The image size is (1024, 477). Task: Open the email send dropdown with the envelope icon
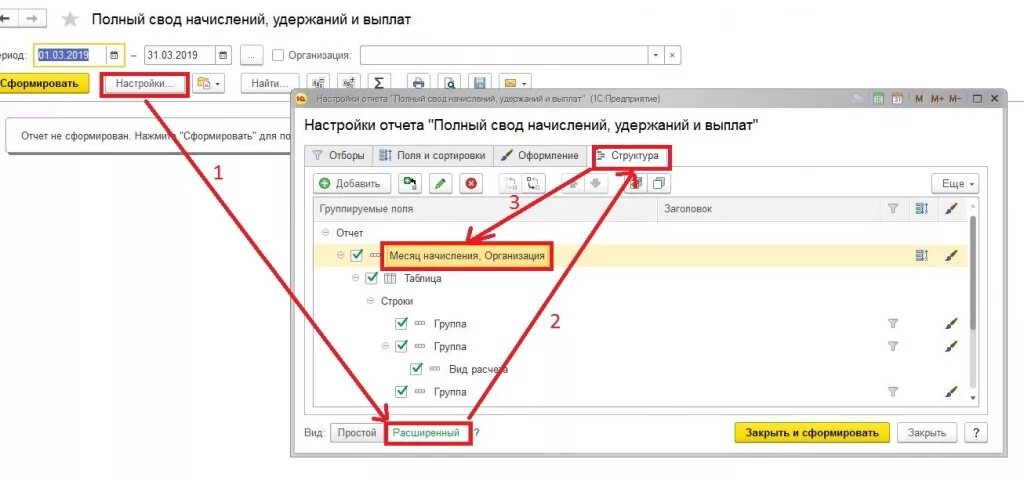(x=515, y=84)
